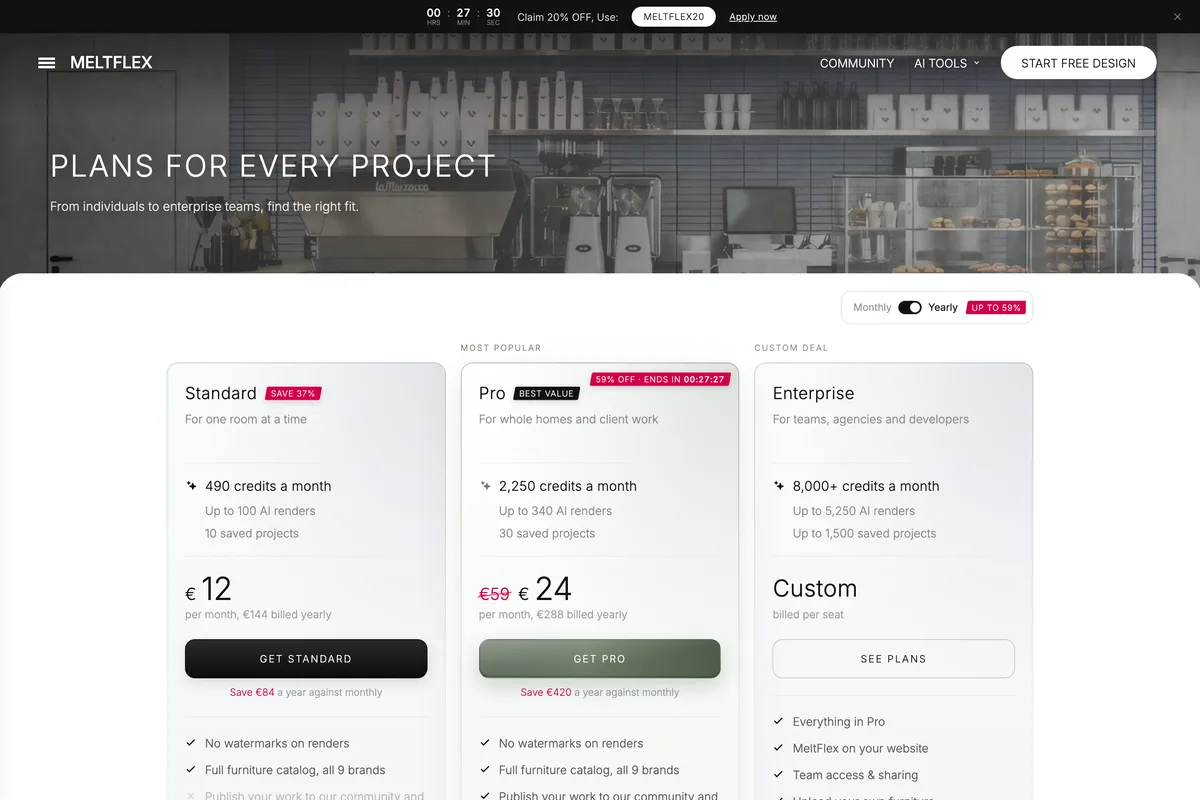Open the COMMUNITY page
The height and width of the screenshot is (800, 1200).
tap(857, 63)
